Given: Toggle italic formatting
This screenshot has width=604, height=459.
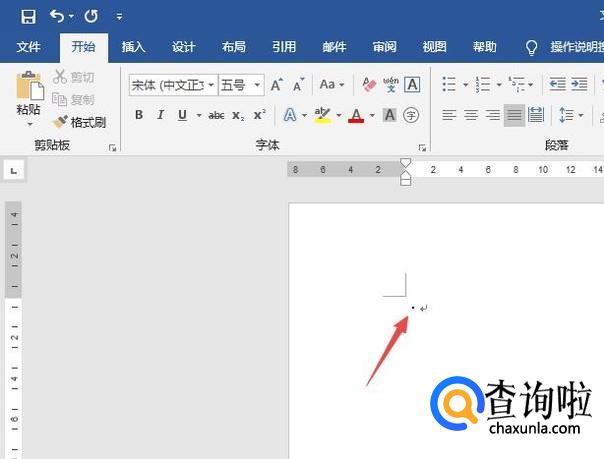Looking at the screenshot, I should point(160,115).
